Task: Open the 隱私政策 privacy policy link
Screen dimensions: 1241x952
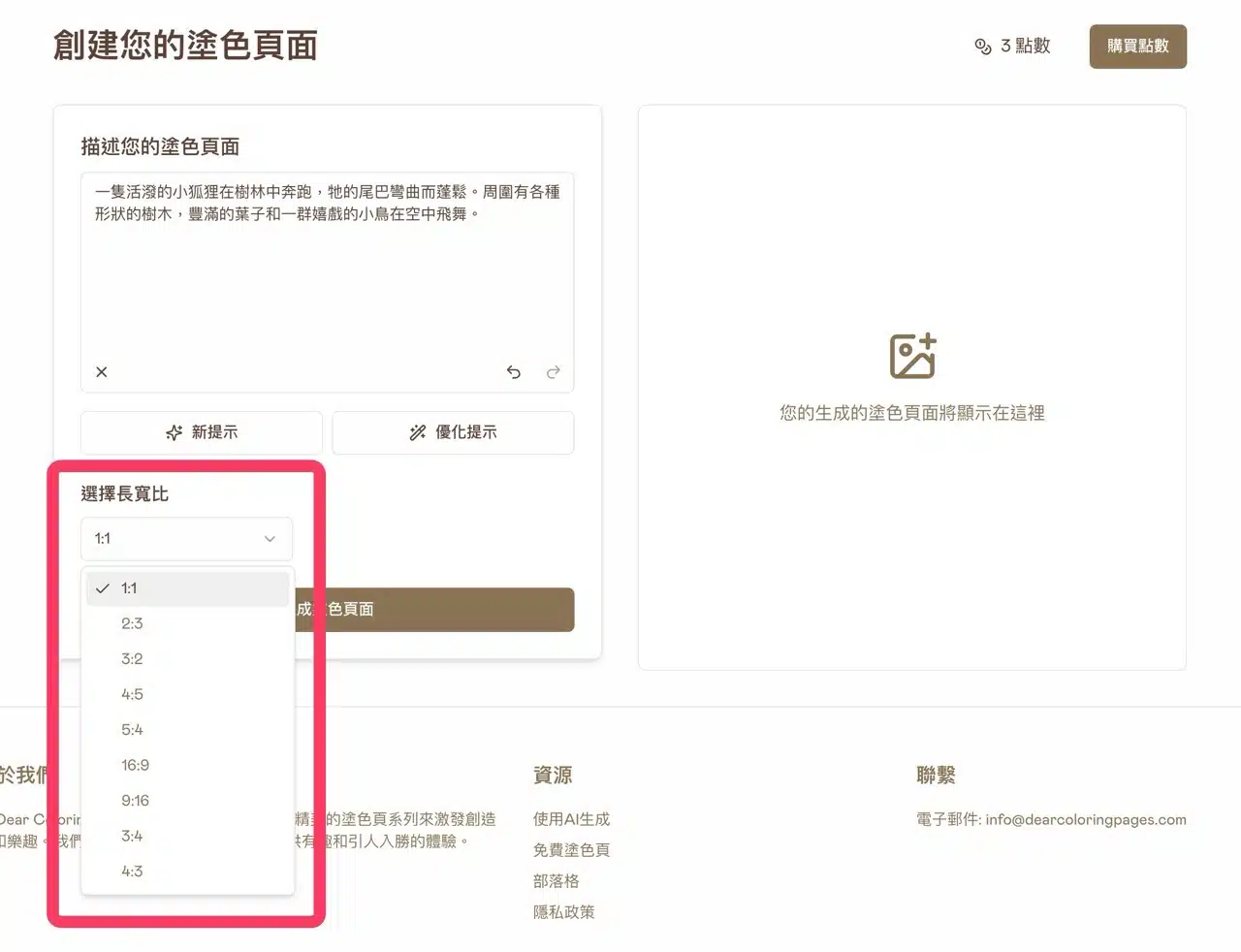Action: coord(563,912)
